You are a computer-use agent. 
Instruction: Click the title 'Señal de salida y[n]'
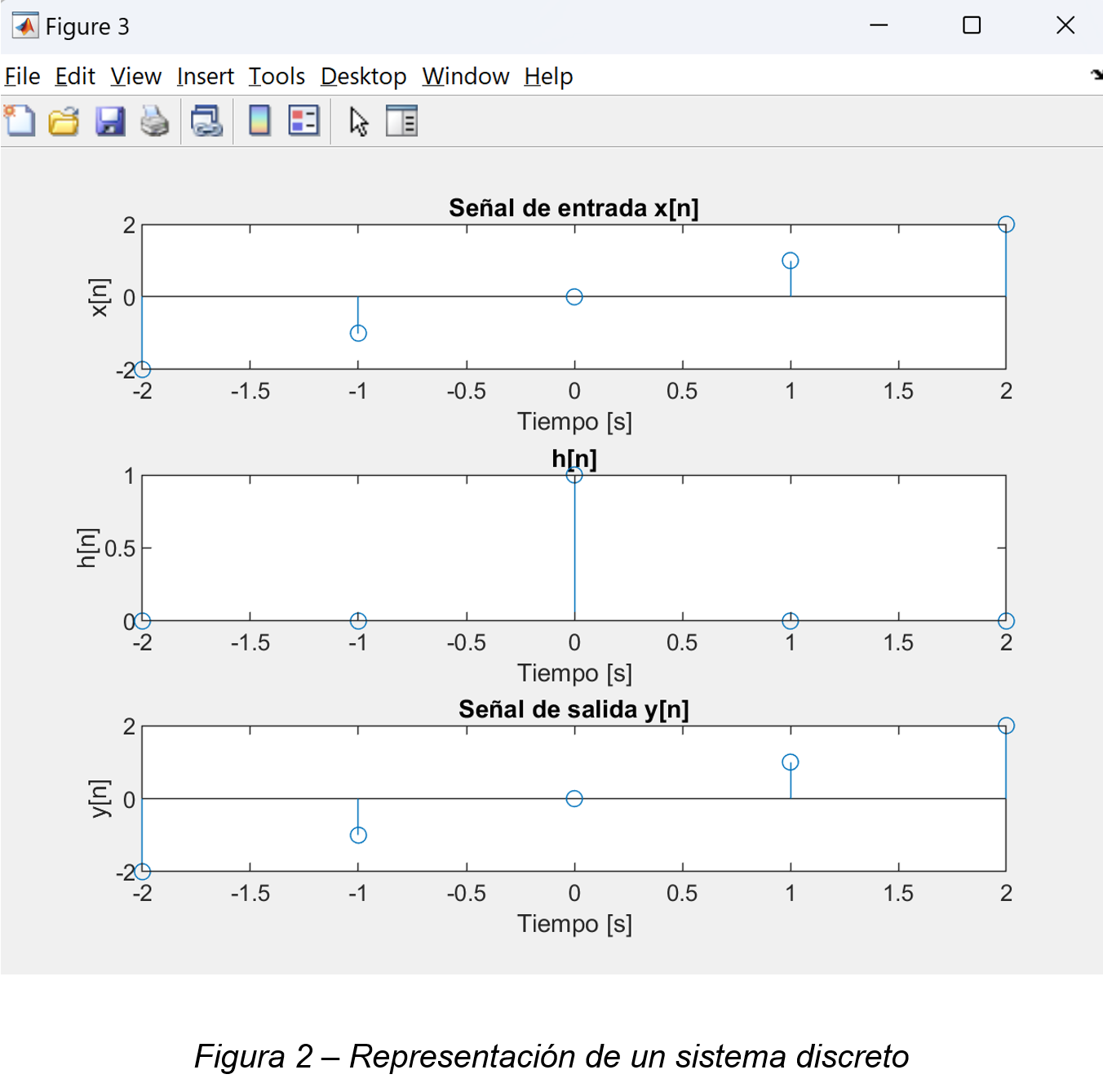coord(574,709)
